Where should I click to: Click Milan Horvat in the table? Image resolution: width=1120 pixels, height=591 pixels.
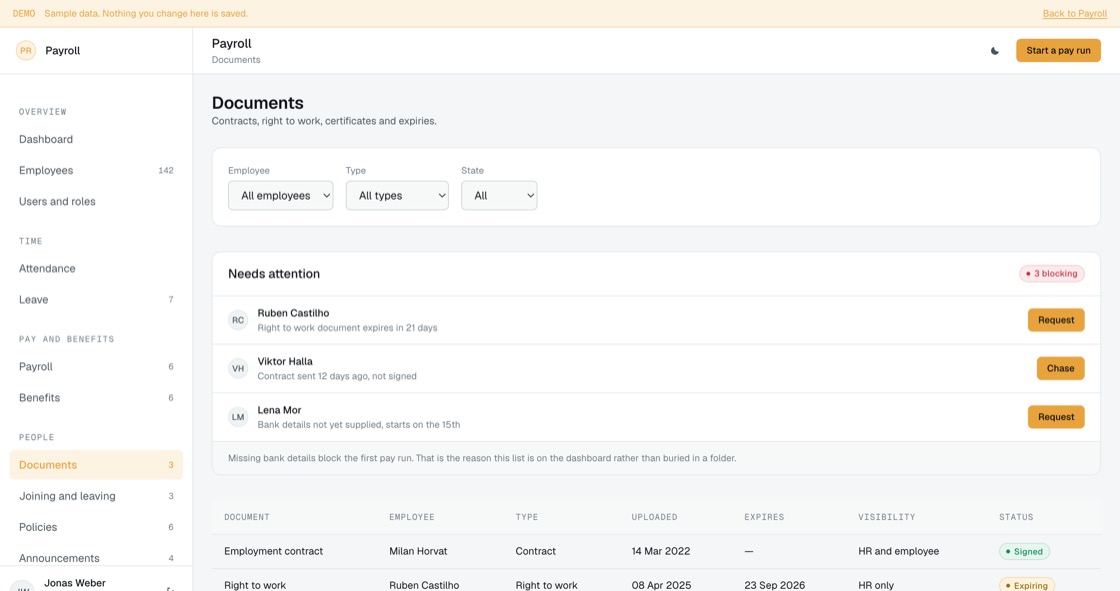418,552
